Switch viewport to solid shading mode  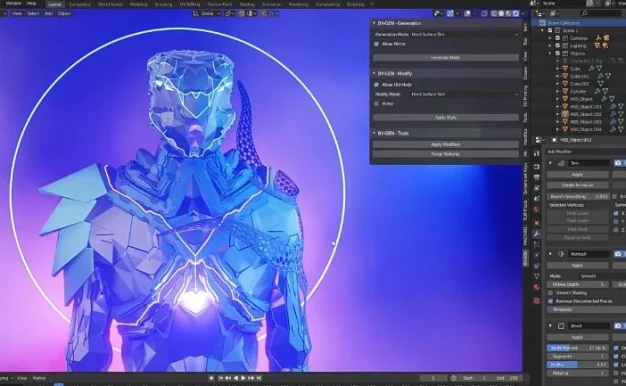tap(501, 13)
